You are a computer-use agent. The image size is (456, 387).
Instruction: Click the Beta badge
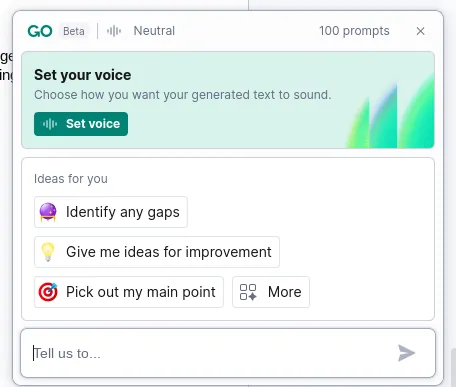click(x=74, y=31)
